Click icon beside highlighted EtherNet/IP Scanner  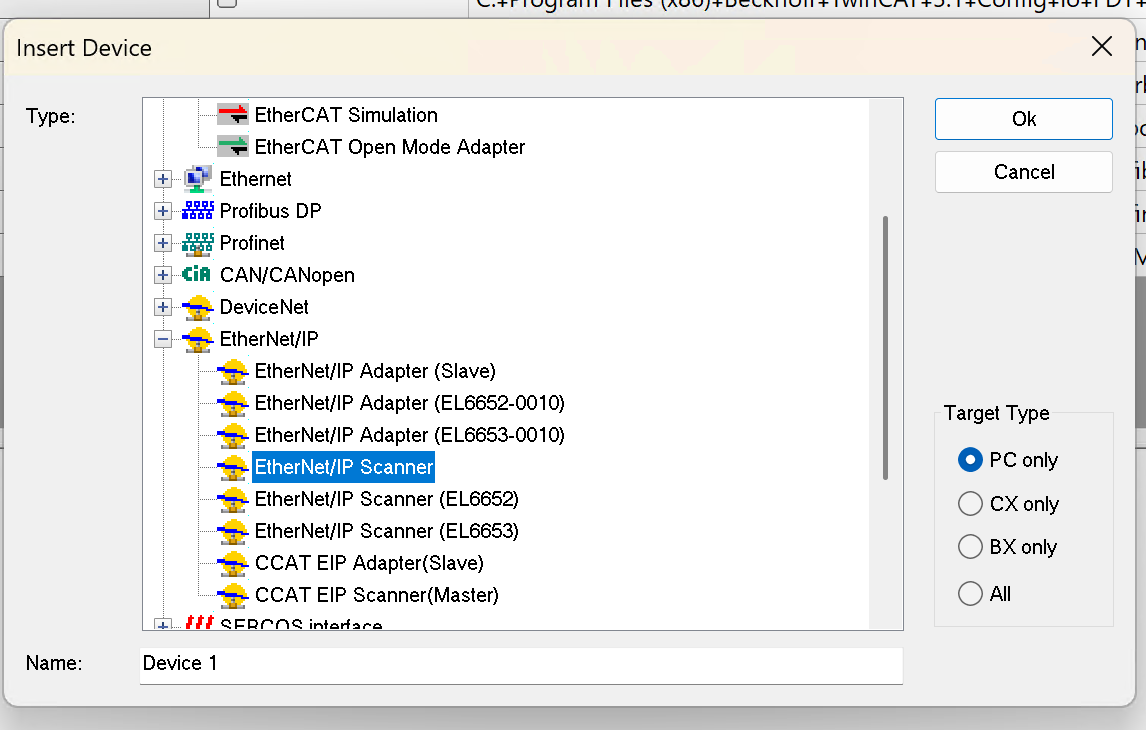(x=233, y=468)
